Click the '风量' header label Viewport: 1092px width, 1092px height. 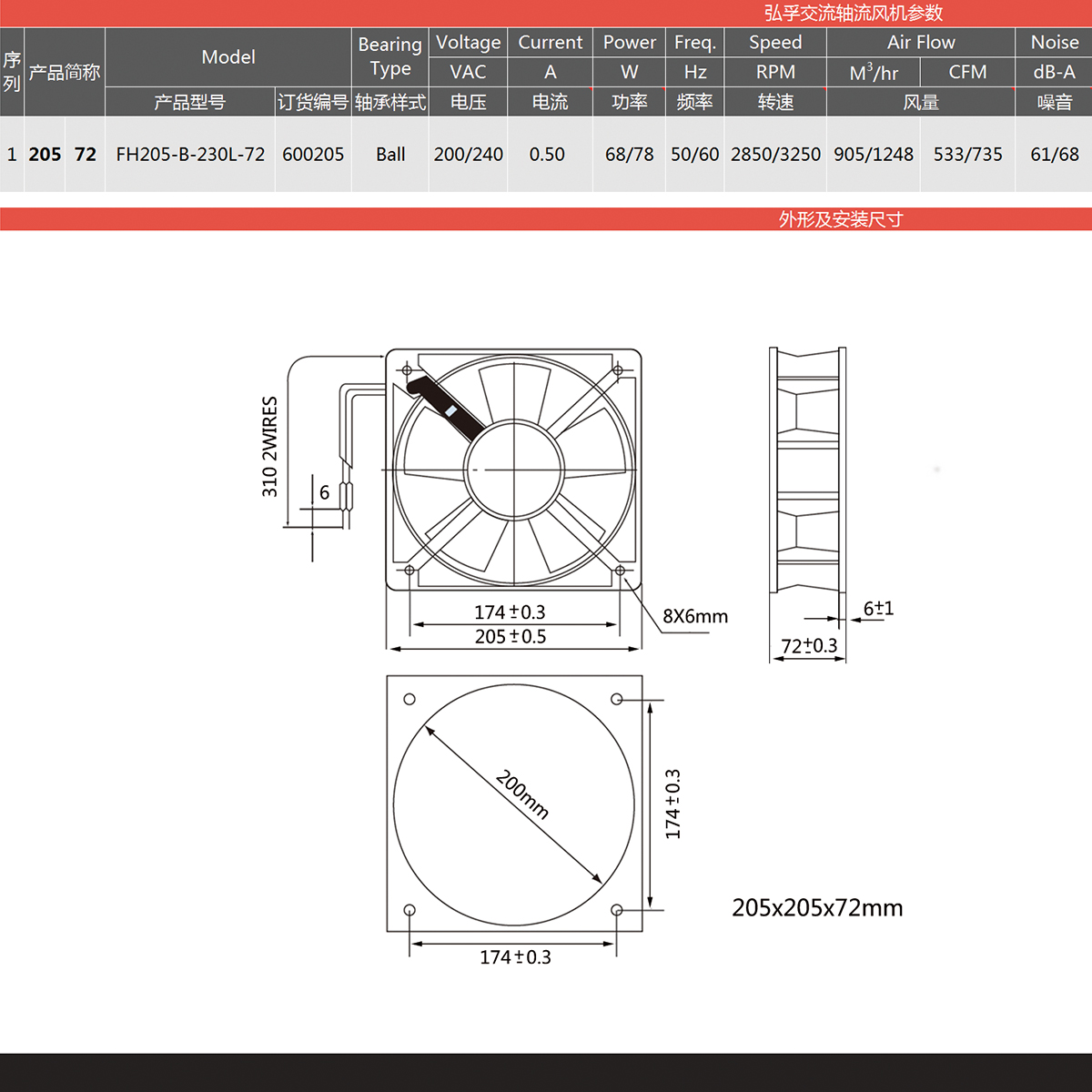tap(921, 102)
